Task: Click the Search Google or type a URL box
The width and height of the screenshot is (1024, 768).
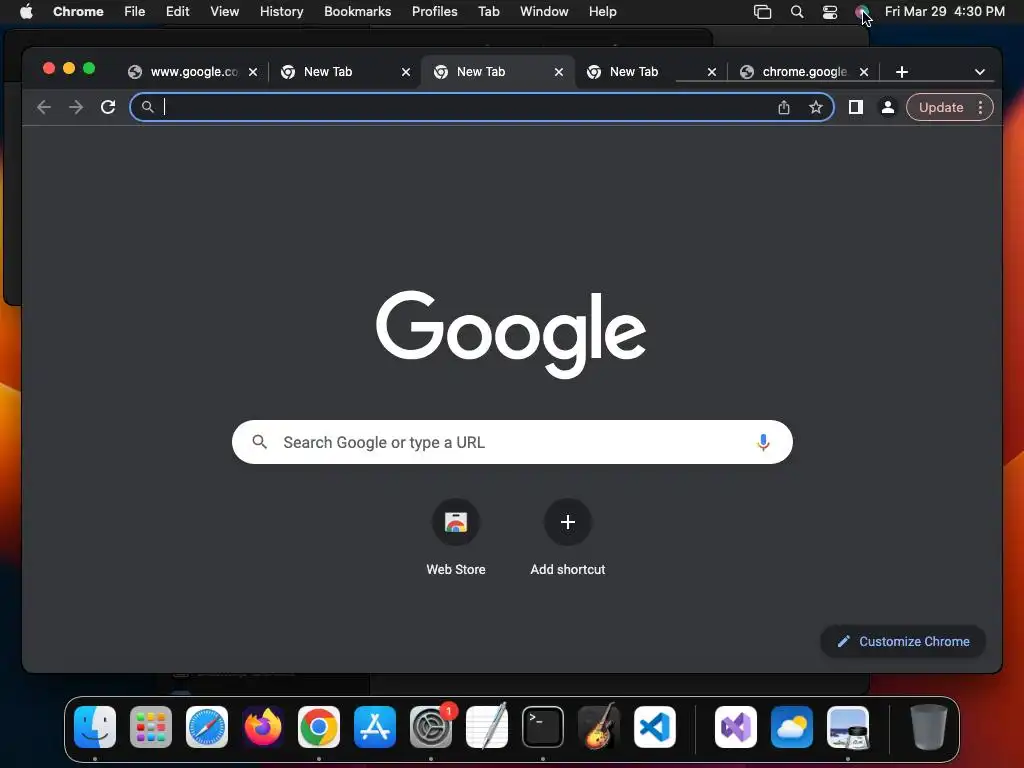Action: [x=512, y=442]
